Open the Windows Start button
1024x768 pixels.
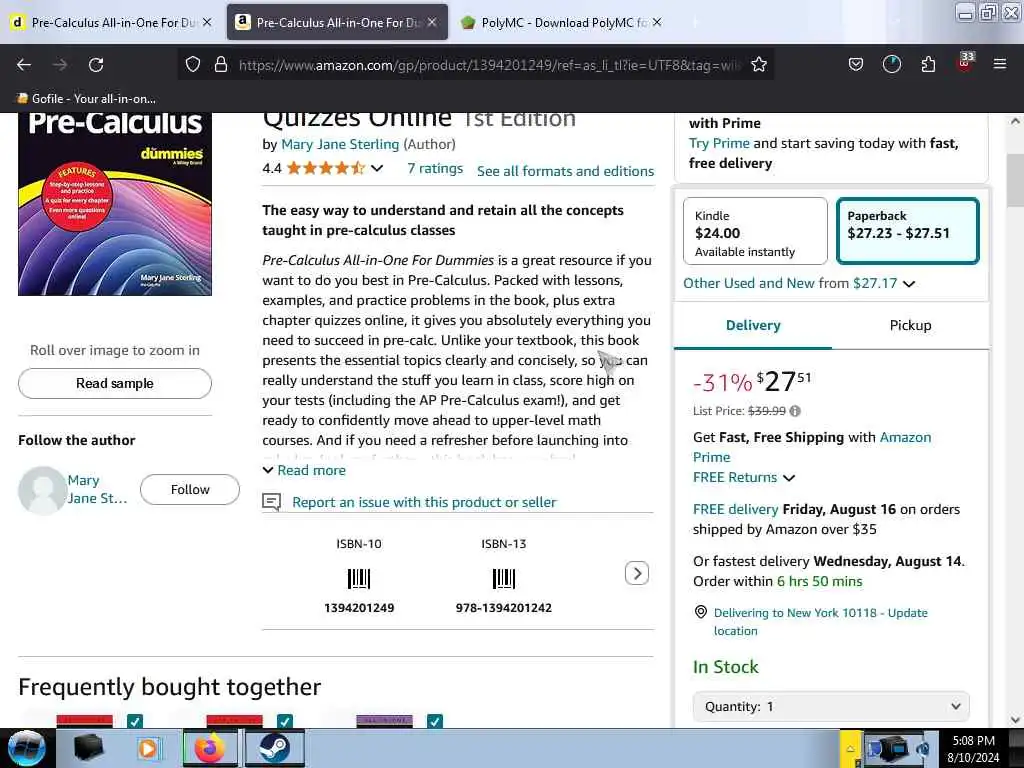25,748
